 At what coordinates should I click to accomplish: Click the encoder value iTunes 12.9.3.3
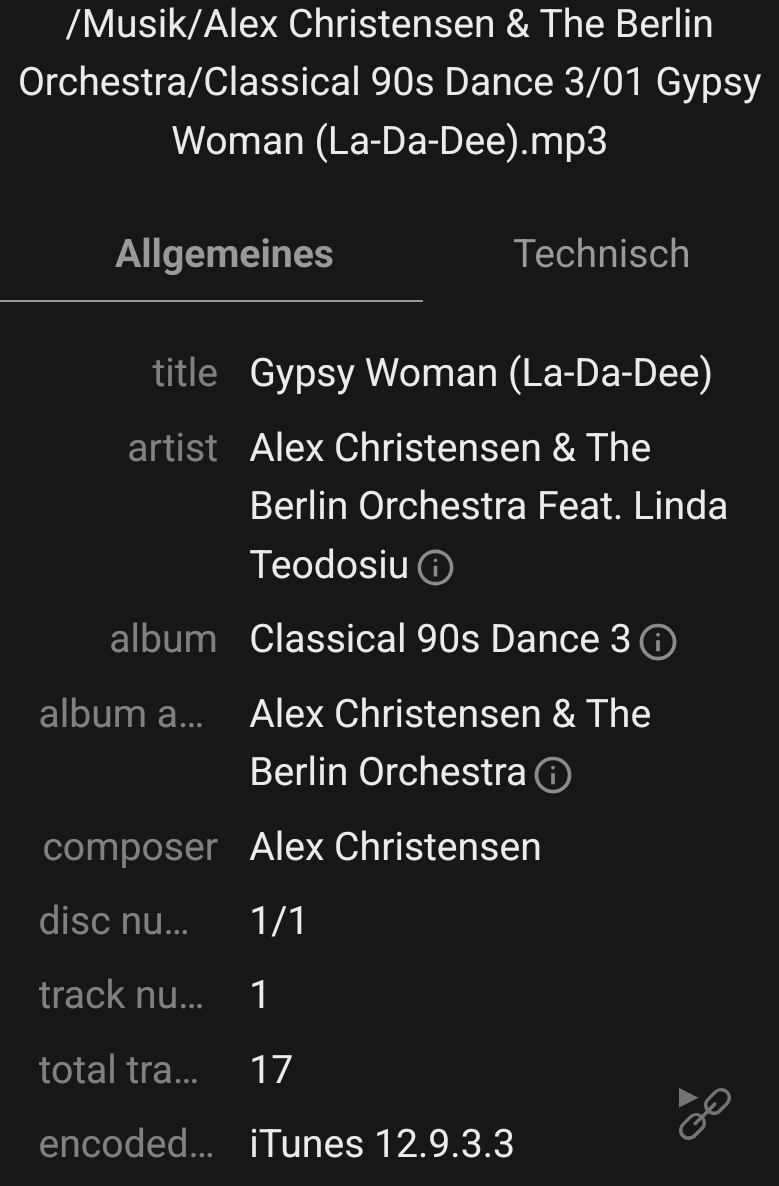click(x=381, y=1144)
